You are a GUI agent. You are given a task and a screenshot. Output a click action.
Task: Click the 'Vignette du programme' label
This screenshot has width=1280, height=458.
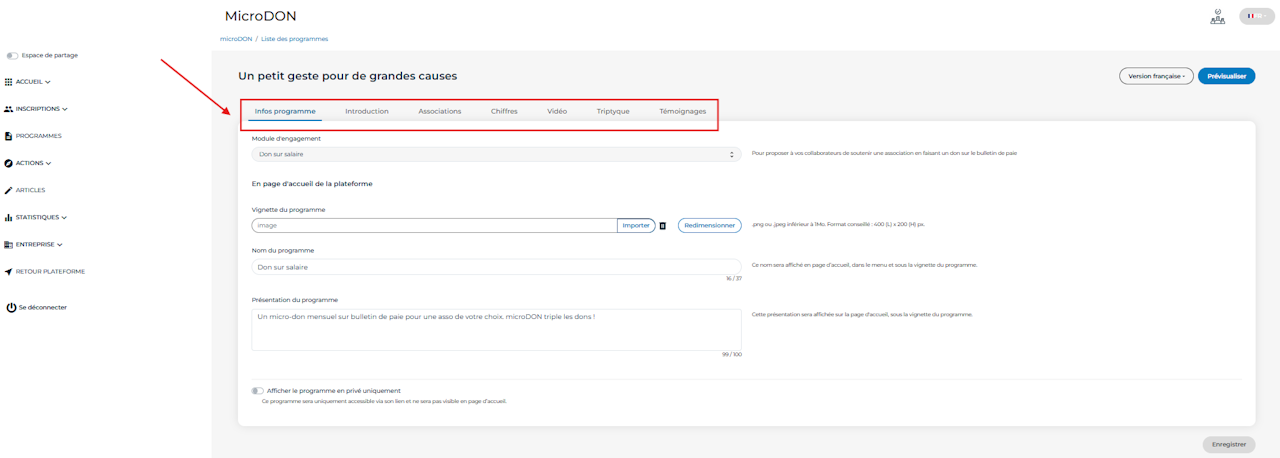[289, 209]
